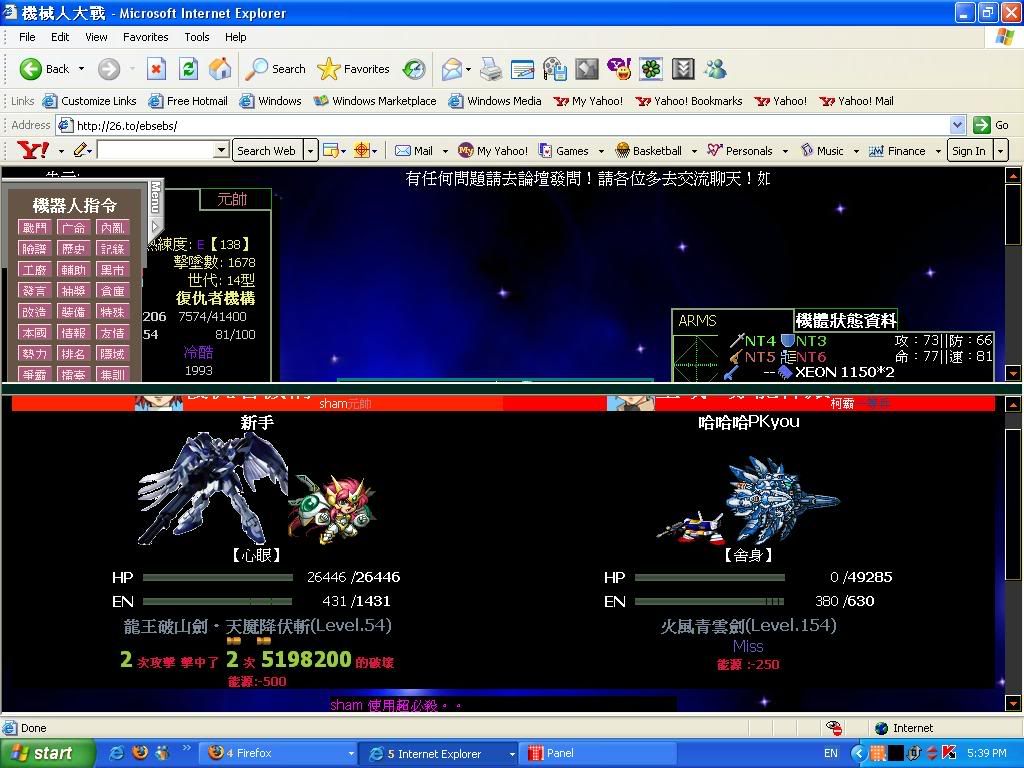The width and height of the screenshot is (1024, 768).
Task: Open the Sign In dropdown arrow
Action: click(1000, 151)
